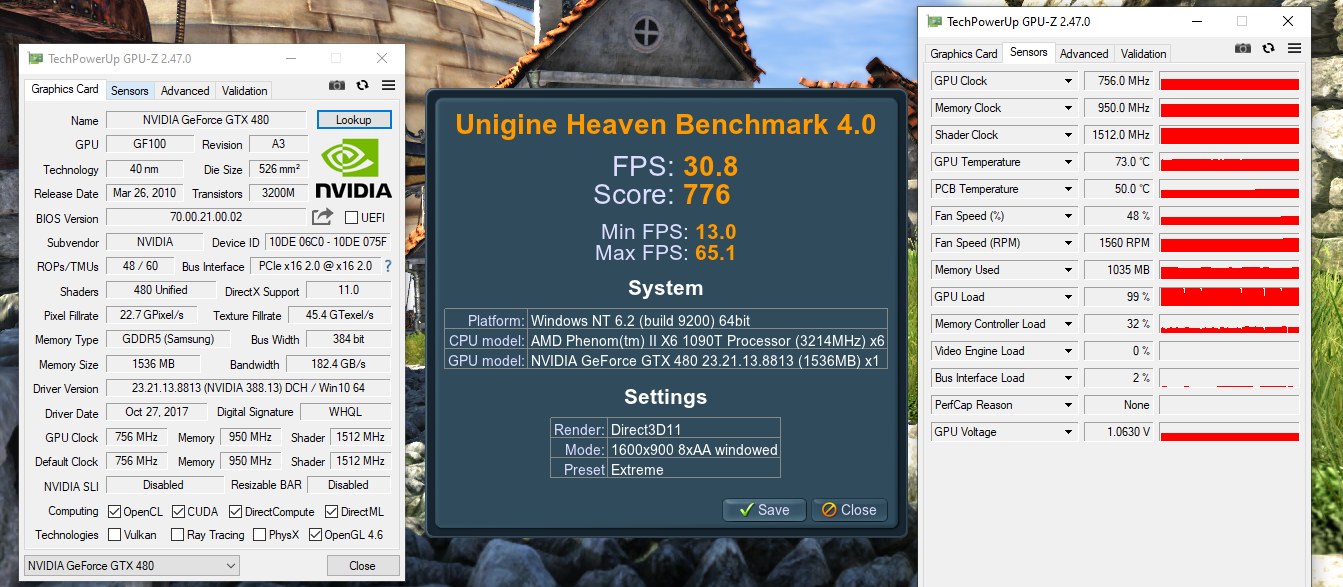This screenshot has width=1343, height=587.
Task: Select Graphics Card tab in left GPU-Z window
Action: point(65,89)
